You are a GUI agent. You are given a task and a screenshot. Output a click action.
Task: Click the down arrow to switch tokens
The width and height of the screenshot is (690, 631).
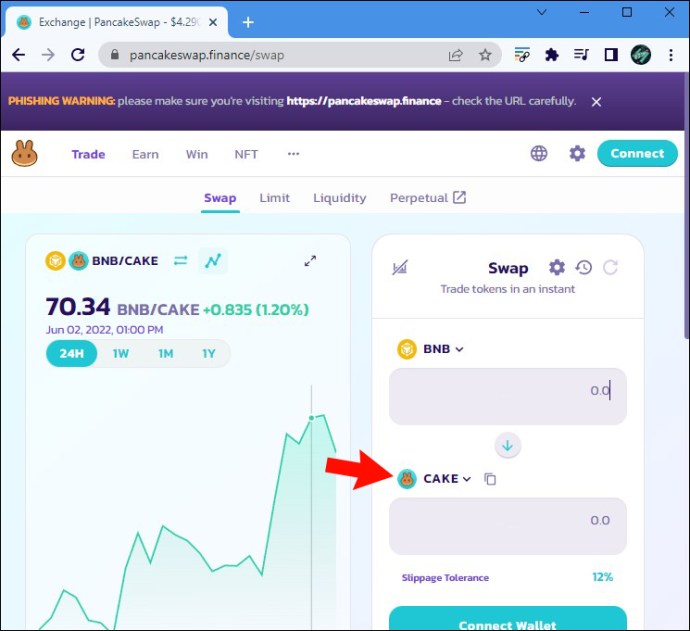tap(507, 446)
